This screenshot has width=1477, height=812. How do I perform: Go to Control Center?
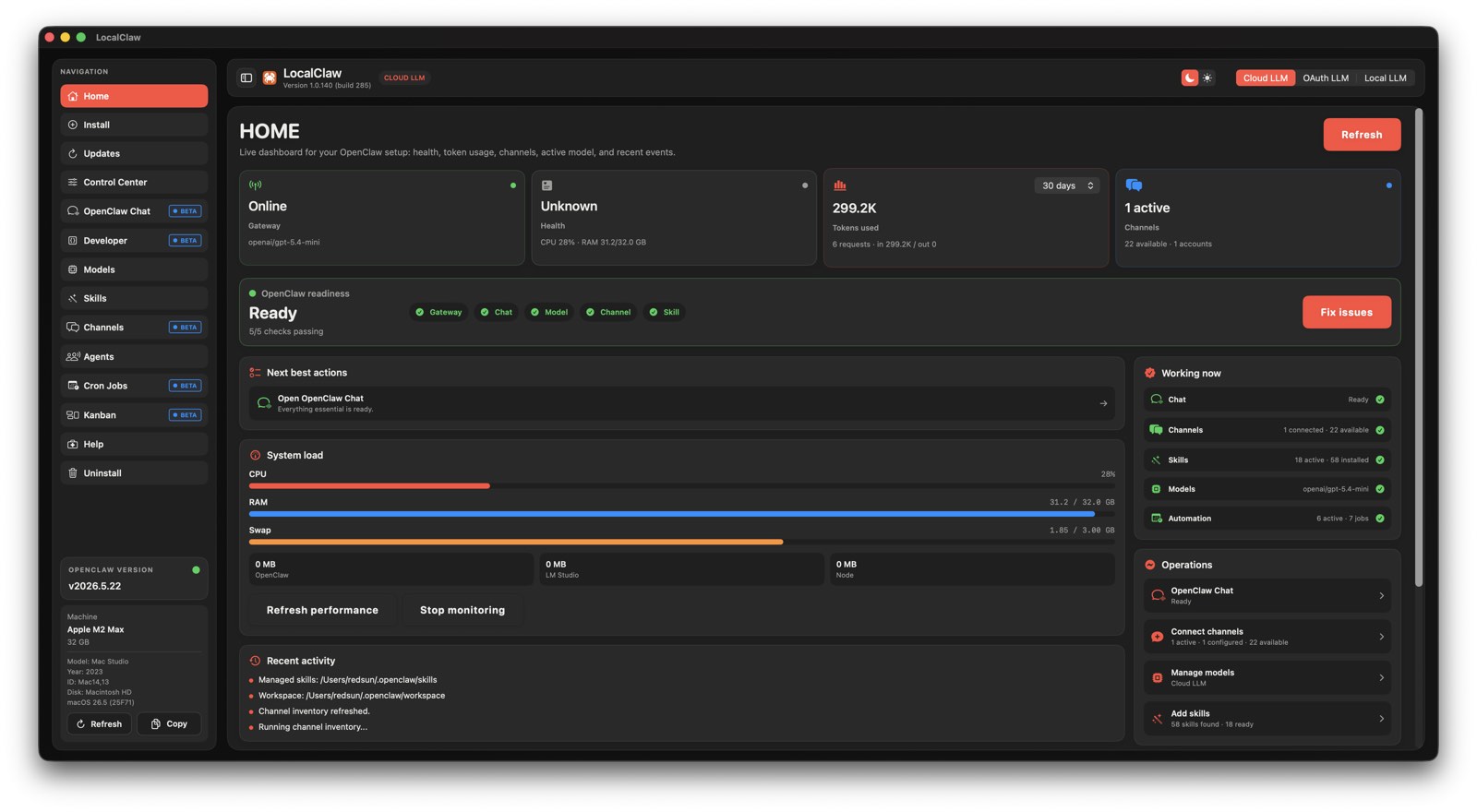coord(134,183)
